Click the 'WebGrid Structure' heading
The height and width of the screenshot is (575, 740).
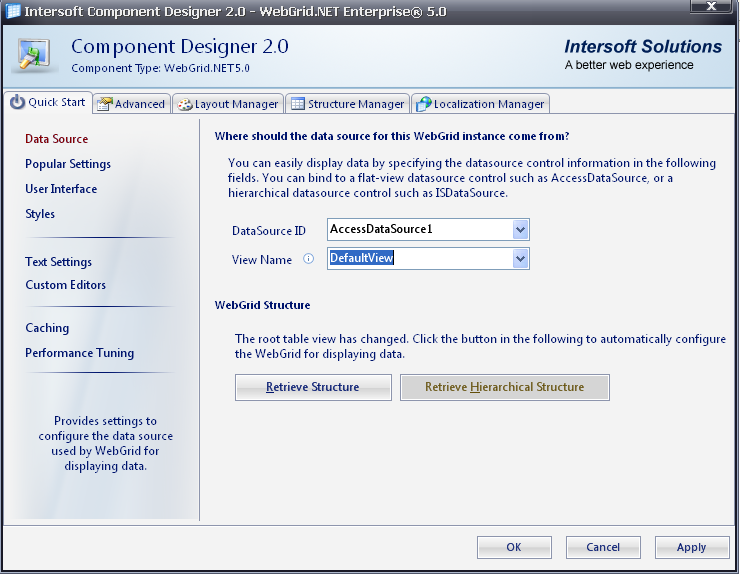pyautogui.click(x=262, y=305)
